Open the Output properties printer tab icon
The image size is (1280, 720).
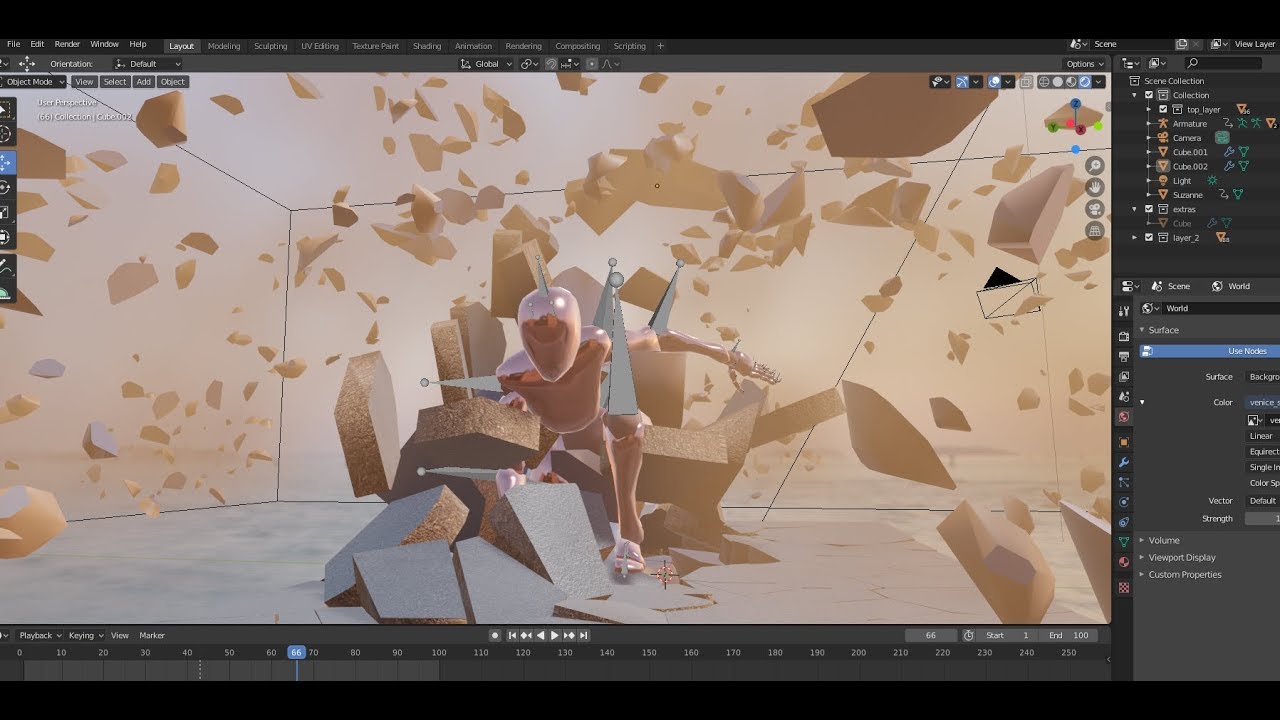pyautogui.click(x=1124, y=356)
